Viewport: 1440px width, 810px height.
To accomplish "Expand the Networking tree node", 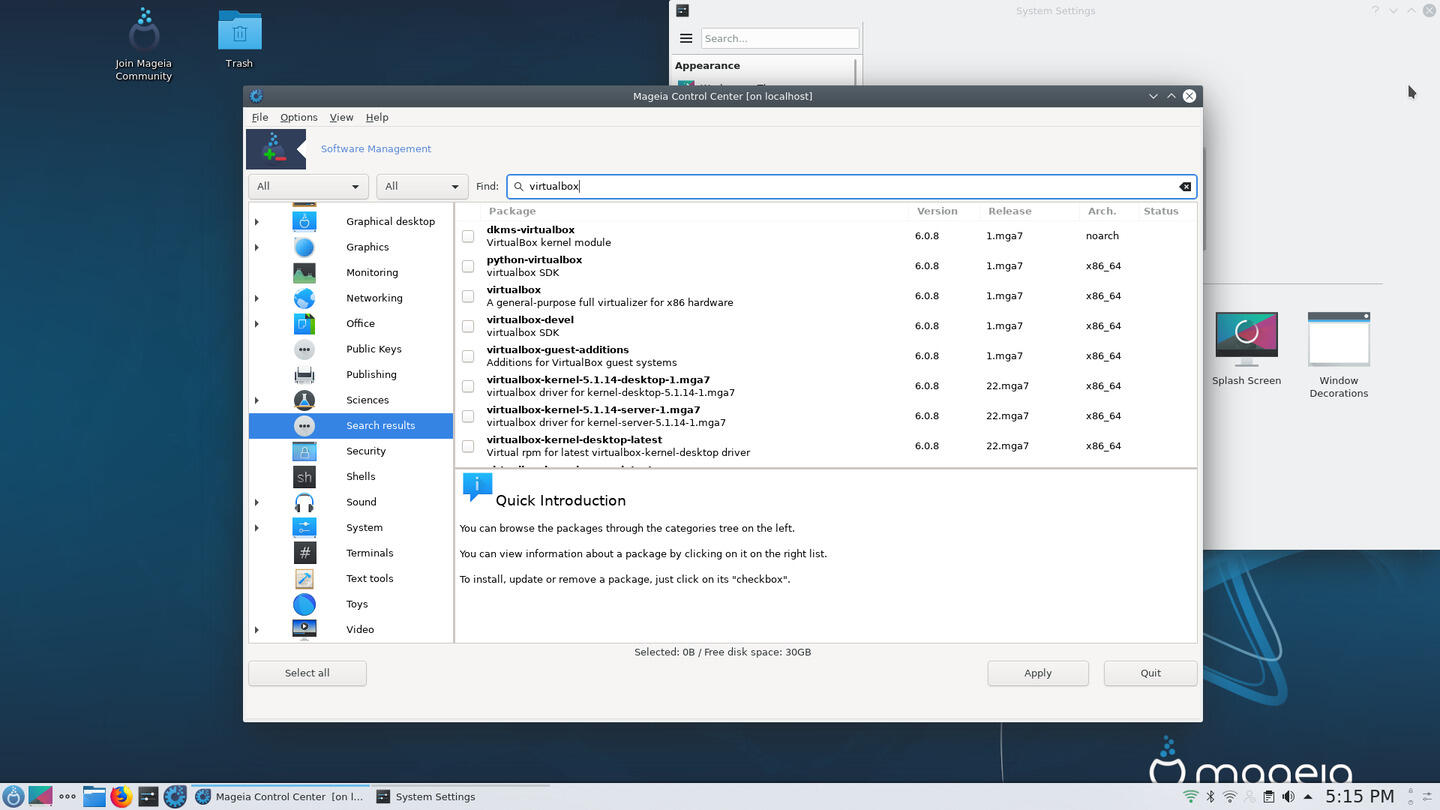I will (x=257, y=298).
